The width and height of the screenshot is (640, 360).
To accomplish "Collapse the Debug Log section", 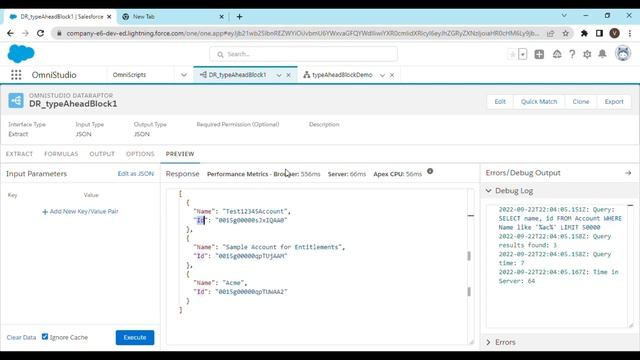I will point(489,191).
